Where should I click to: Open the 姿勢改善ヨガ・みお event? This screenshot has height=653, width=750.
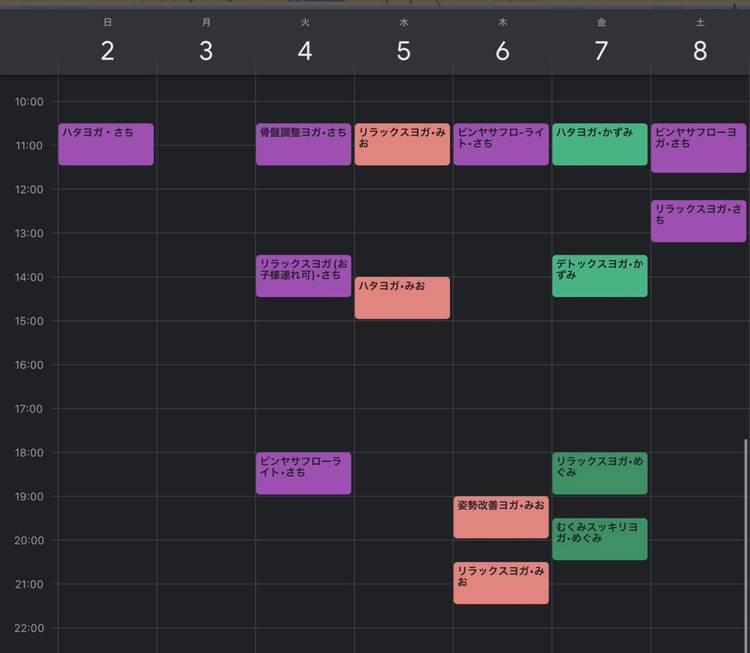point(501,517)
